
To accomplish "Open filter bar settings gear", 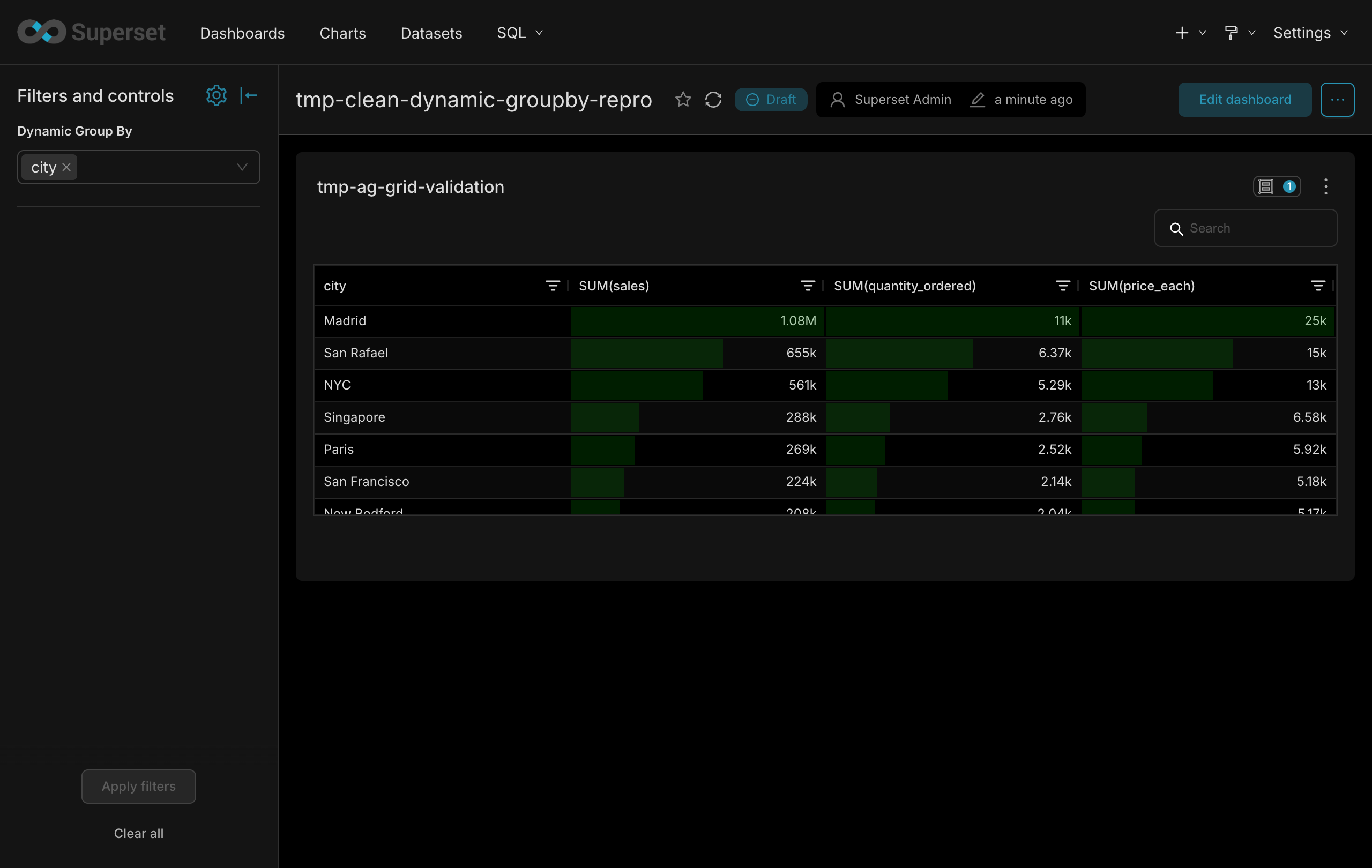I will point(216,95).
